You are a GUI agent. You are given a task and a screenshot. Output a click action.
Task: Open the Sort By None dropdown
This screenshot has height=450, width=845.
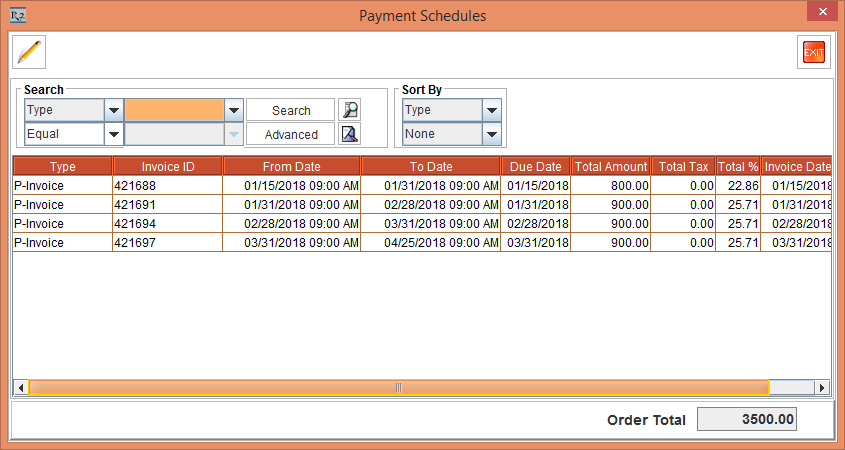coord(491,134)
